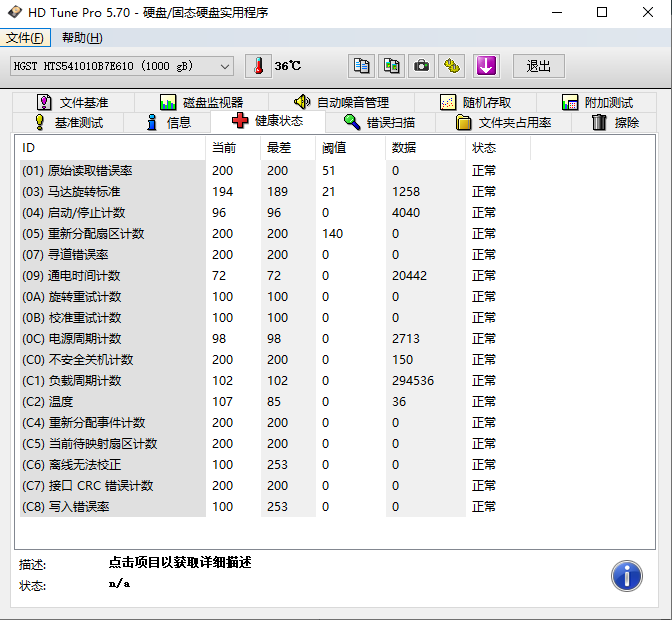This screenshot has height=620, width=672.
Task: Click the 退出 button
Action: click(x=539, y=66)
